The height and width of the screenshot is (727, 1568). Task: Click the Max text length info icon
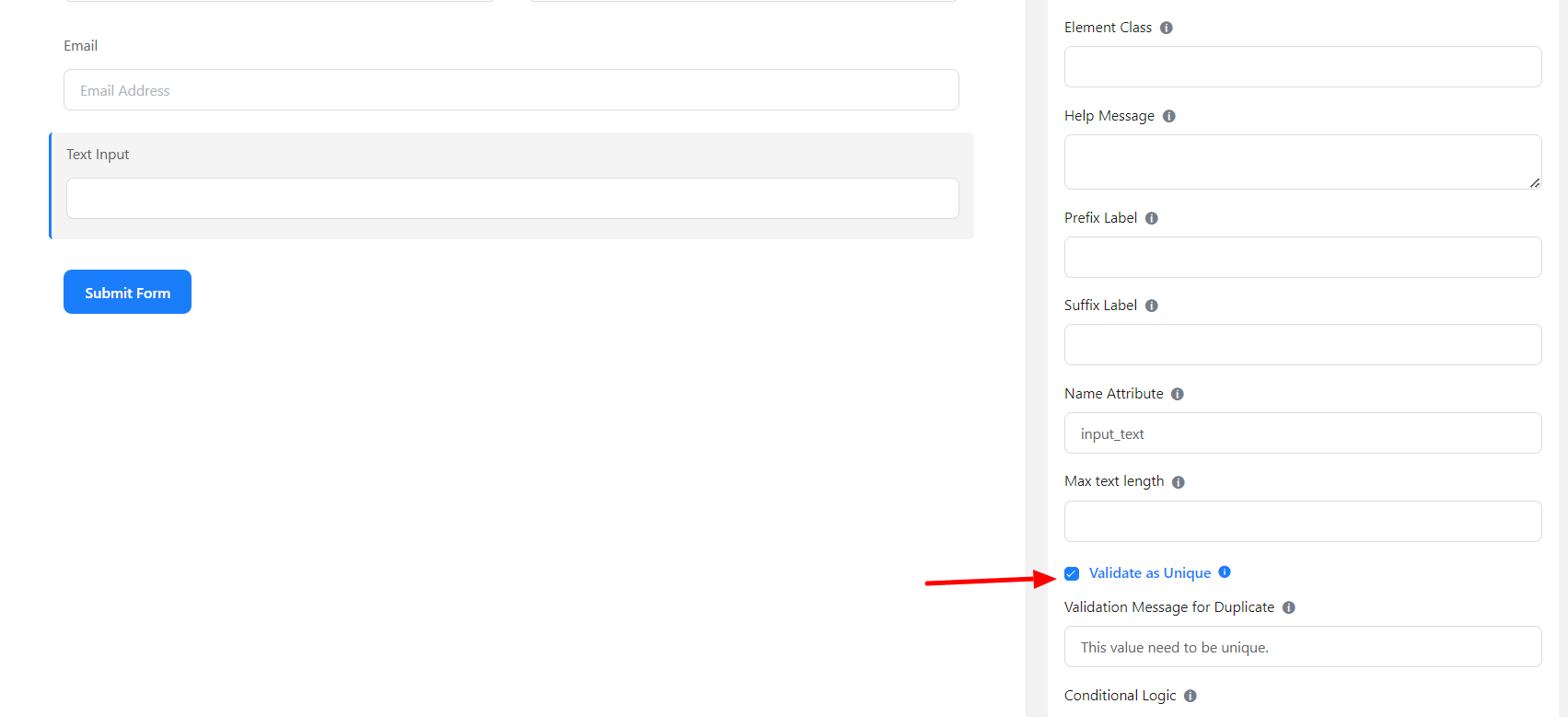pos(1178,482)
